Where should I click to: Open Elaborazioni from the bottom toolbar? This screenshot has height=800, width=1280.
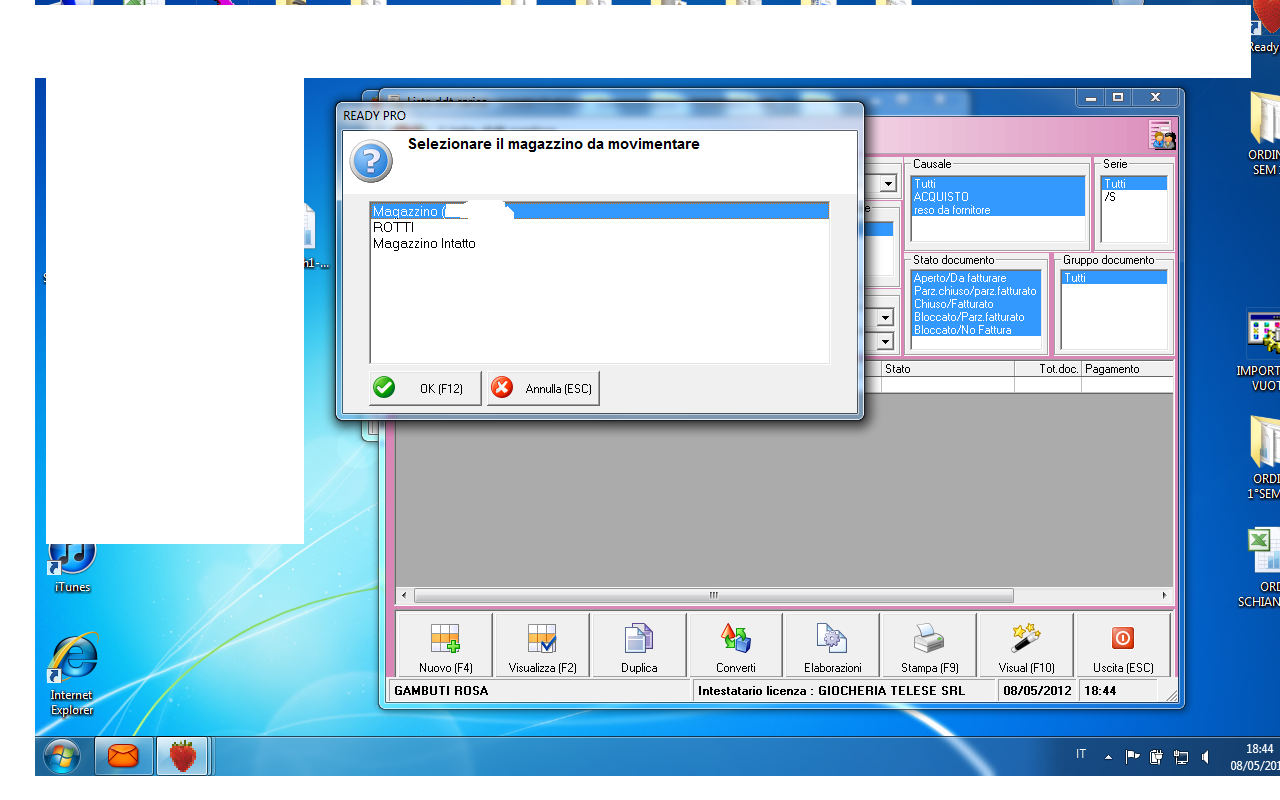(832, 645)
